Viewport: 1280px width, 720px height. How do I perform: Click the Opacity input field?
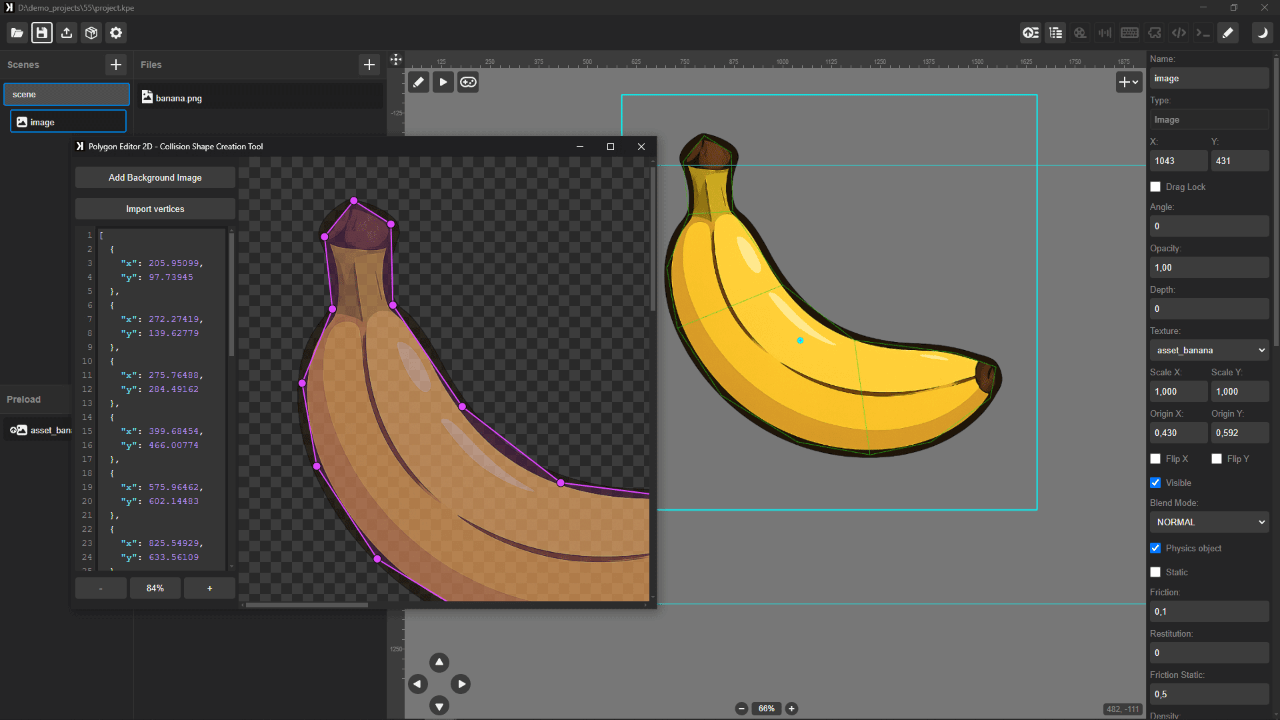click(x=1209, y=268)
